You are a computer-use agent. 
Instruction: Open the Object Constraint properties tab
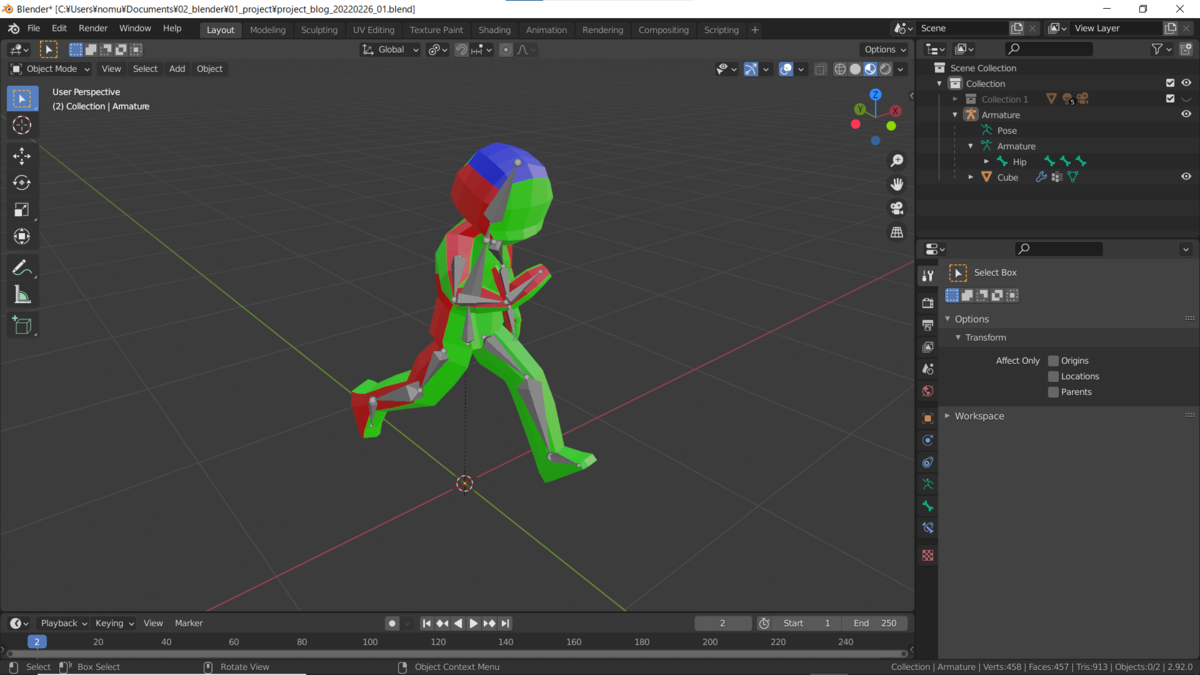click(x=928, y=462)
